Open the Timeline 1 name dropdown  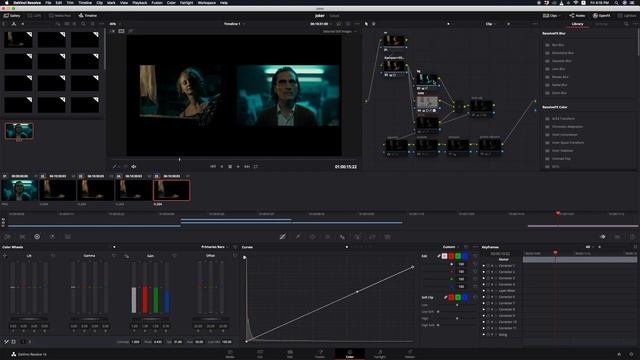234,24
